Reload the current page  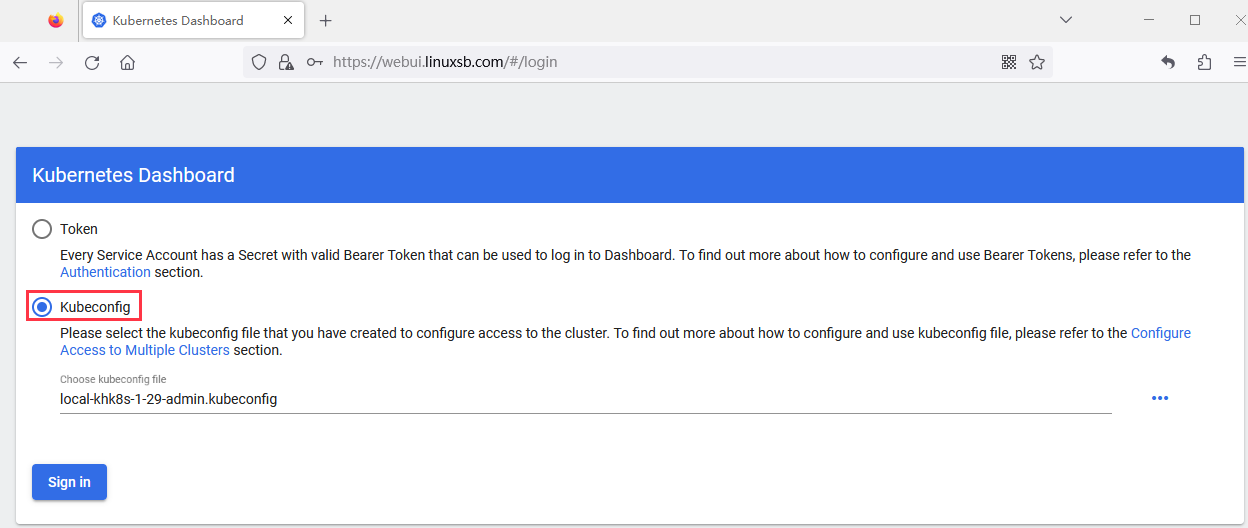(x=92, y=62)
